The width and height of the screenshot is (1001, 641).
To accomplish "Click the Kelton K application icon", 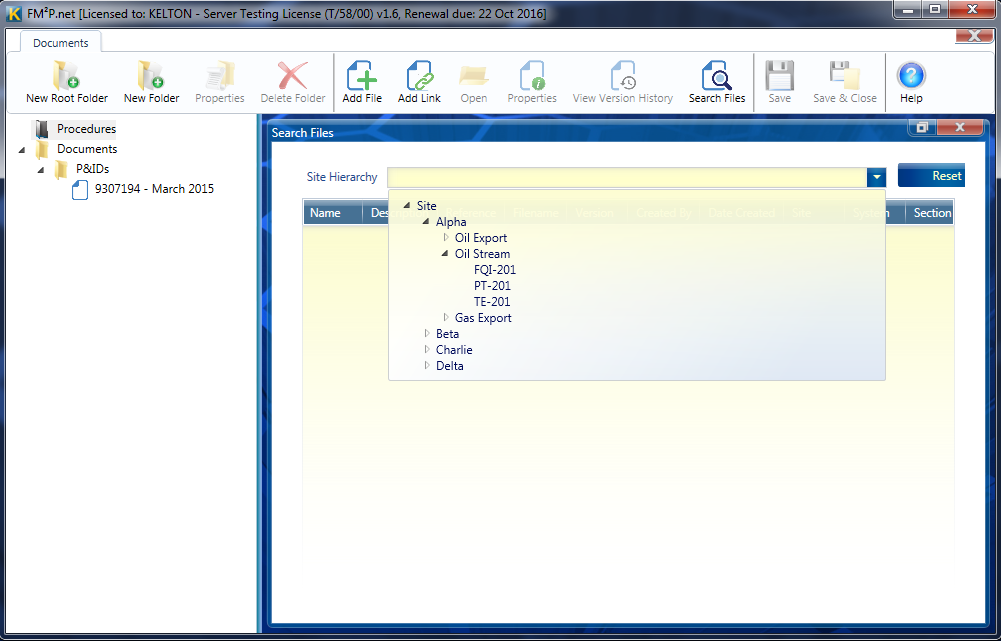I will pos(13,13).
